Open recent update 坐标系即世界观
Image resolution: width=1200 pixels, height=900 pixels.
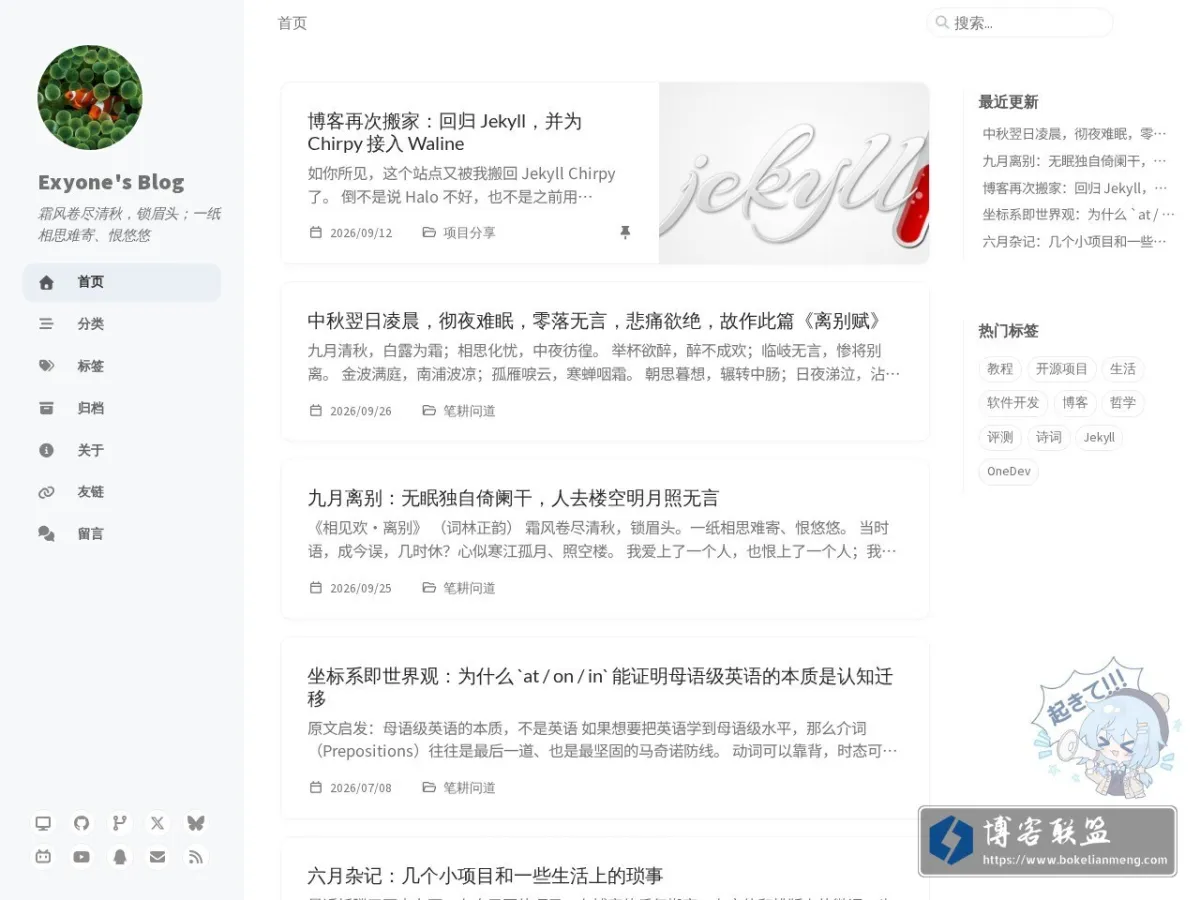point(1078,214)
